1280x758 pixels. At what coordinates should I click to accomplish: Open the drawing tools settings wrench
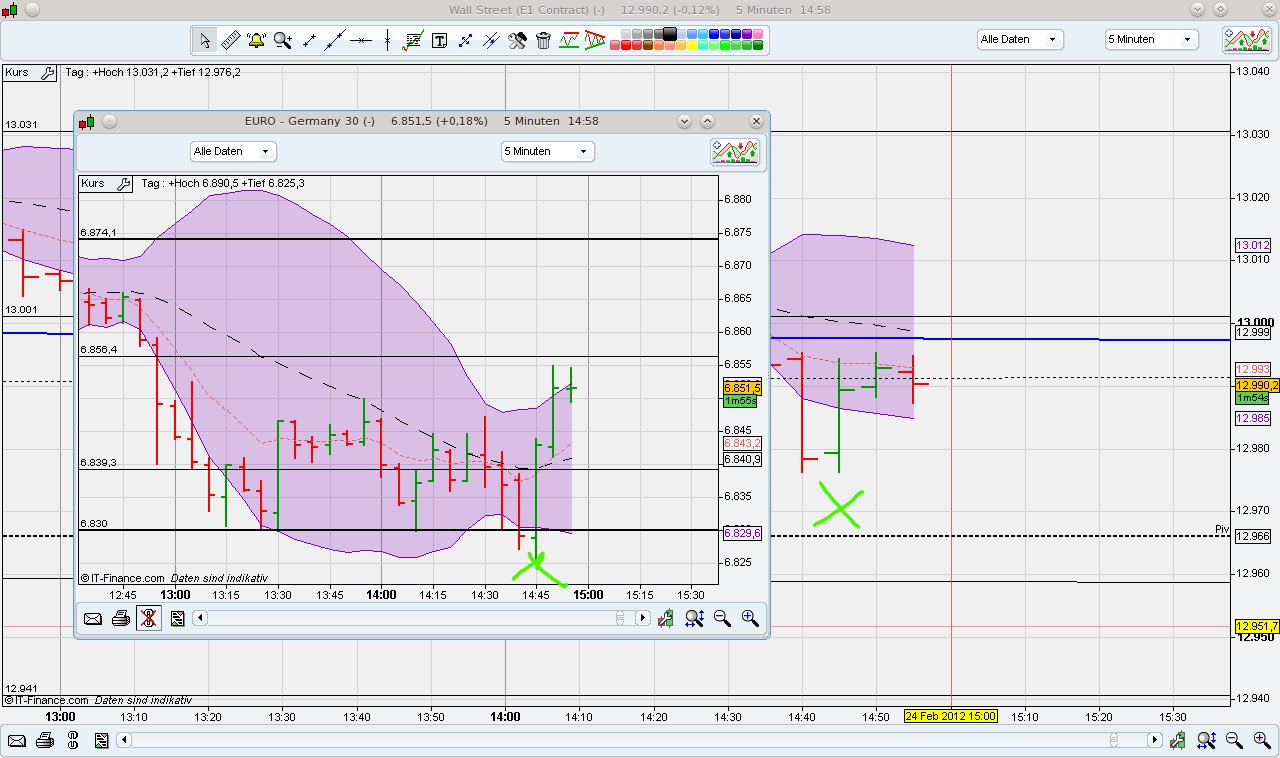(x=517, y=40)
